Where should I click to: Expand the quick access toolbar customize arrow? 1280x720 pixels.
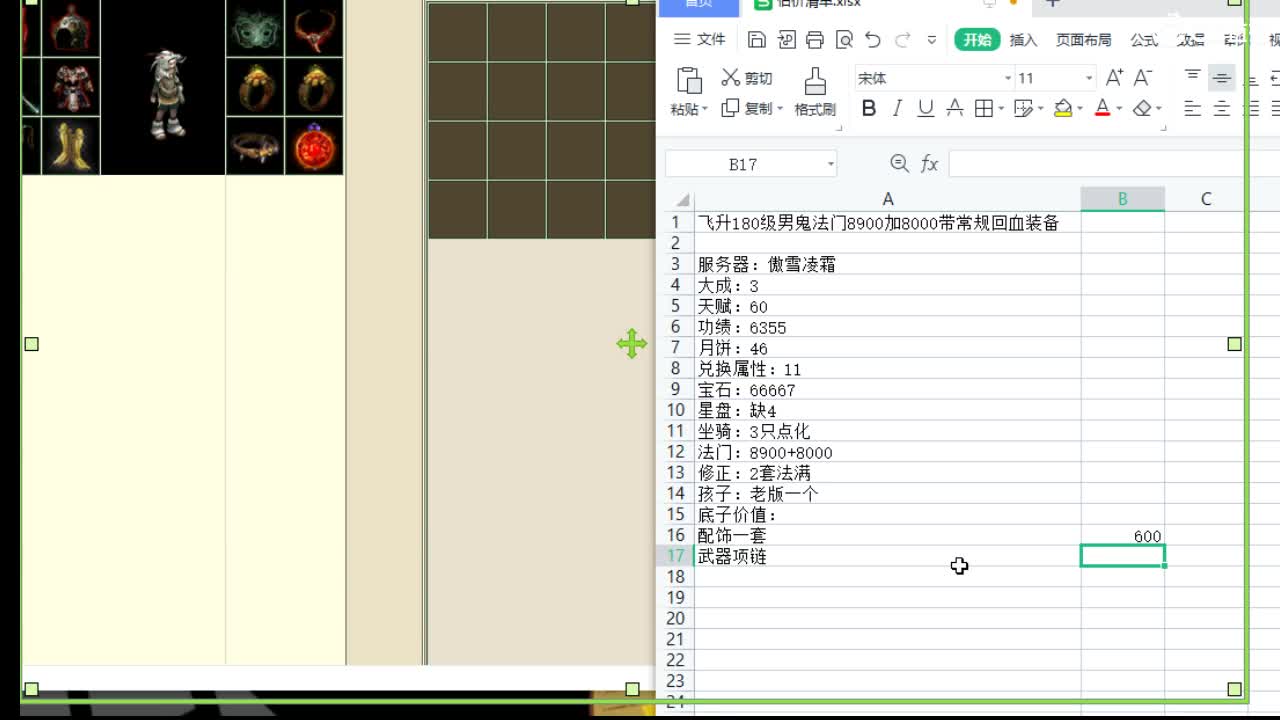932,40
